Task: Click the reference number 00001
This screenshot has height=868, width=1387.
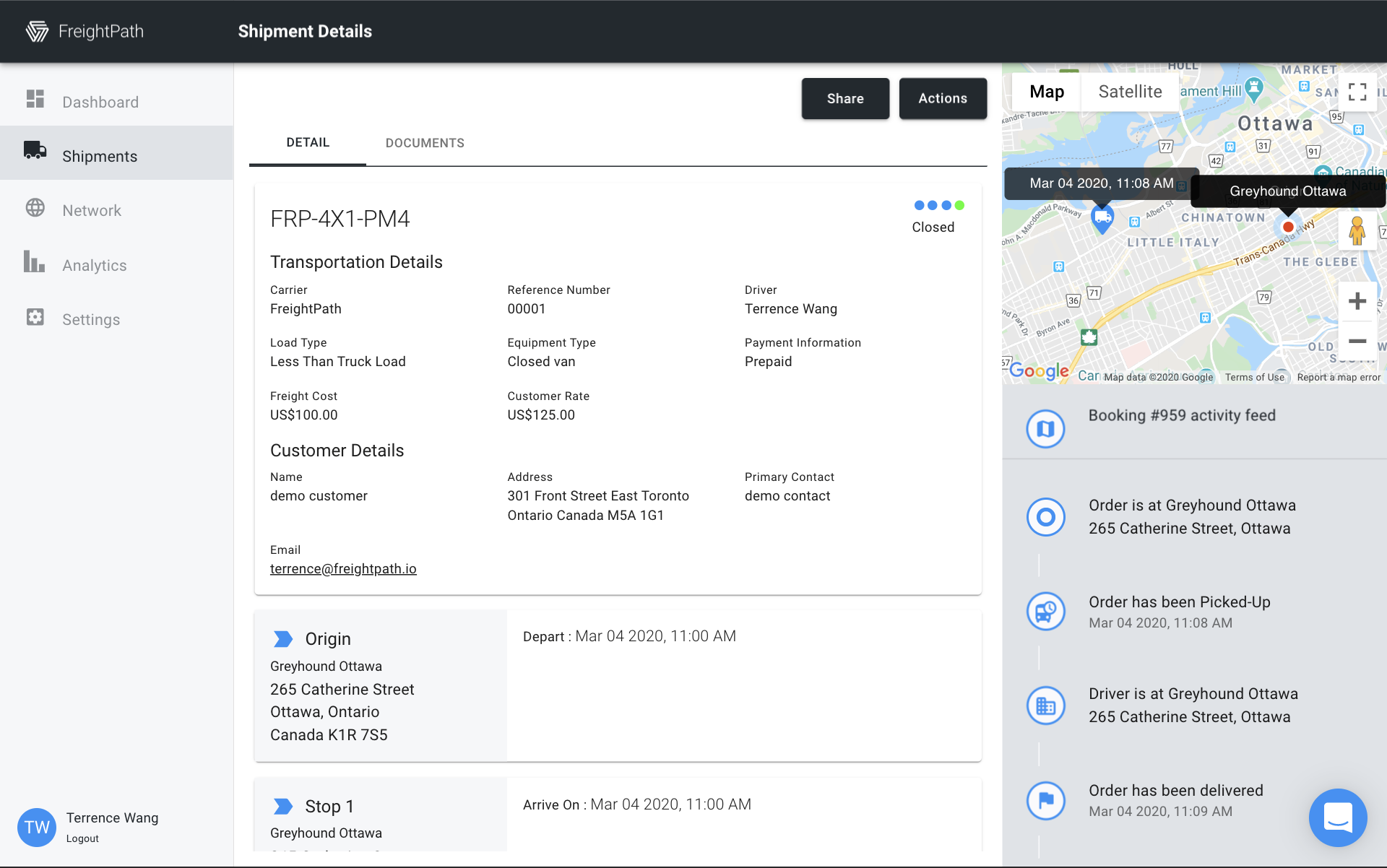Action: [527, 309]
